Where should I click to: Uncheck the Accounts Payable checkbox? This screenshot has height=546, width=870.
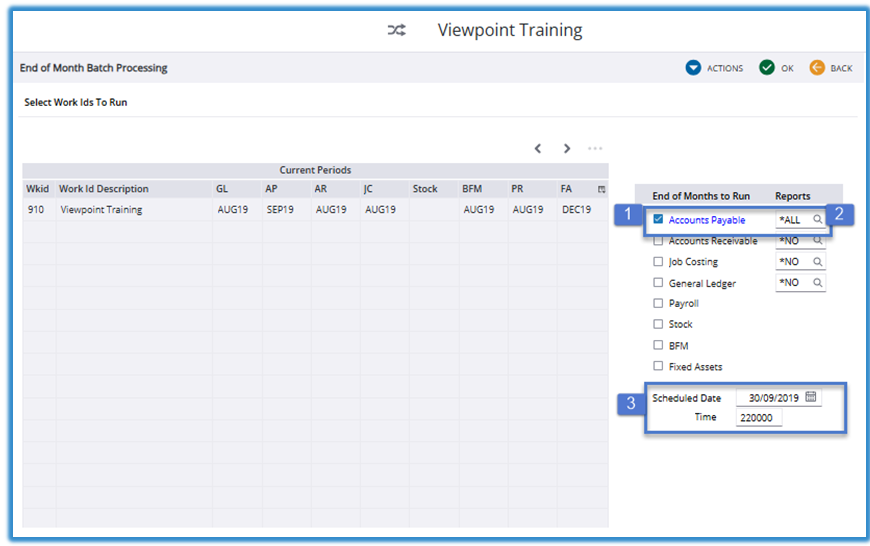(658, 219)
